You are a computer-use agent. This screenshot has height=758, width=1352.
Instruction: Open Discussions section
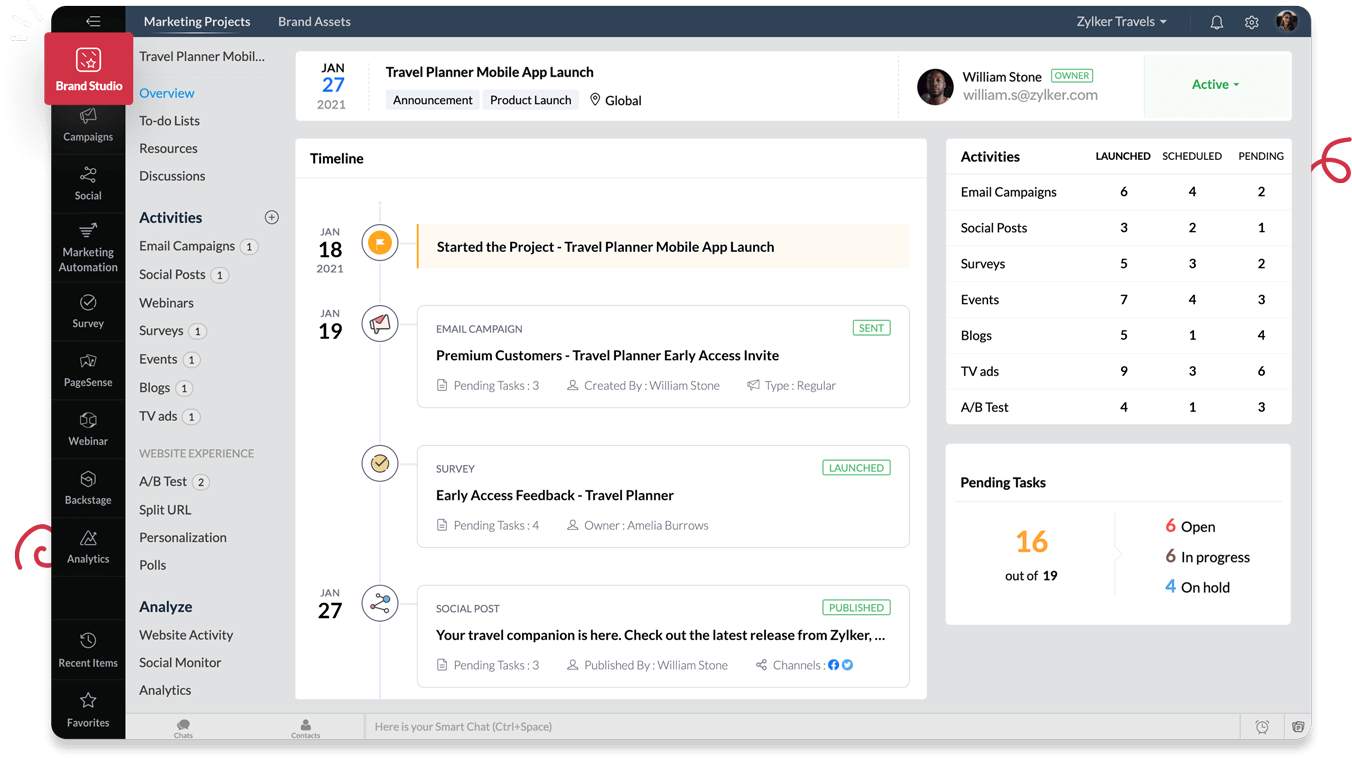pos(172,176)
